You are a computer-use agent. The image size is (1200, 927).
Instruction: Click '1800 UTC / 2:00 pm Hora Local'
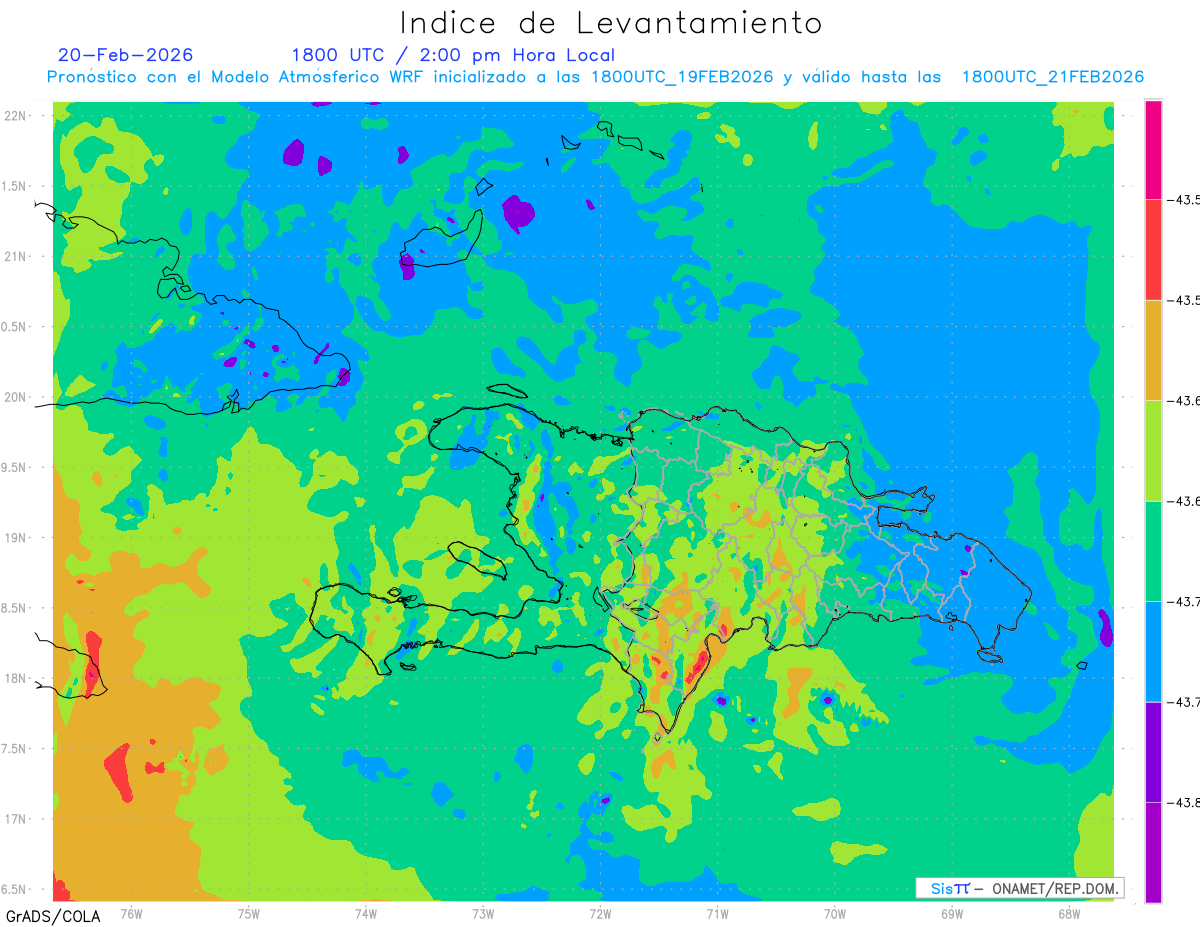coord(453,55)
